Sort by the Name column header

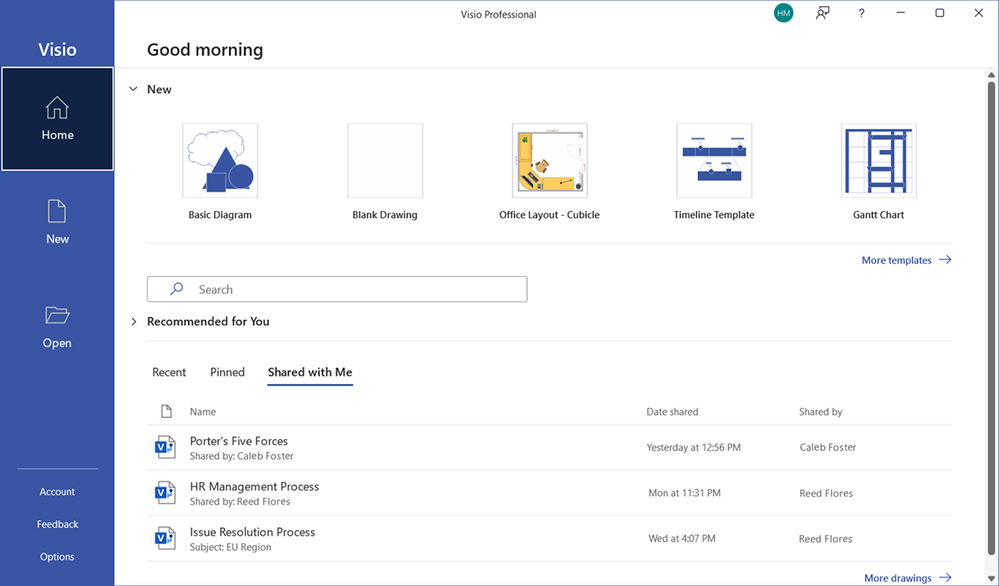click(x=203, y=411)
